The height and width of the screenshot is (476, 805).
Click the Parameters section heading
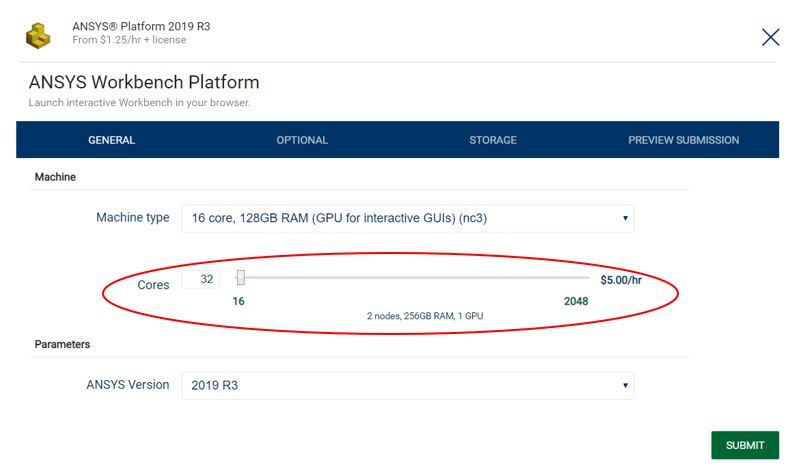point(62,345)
